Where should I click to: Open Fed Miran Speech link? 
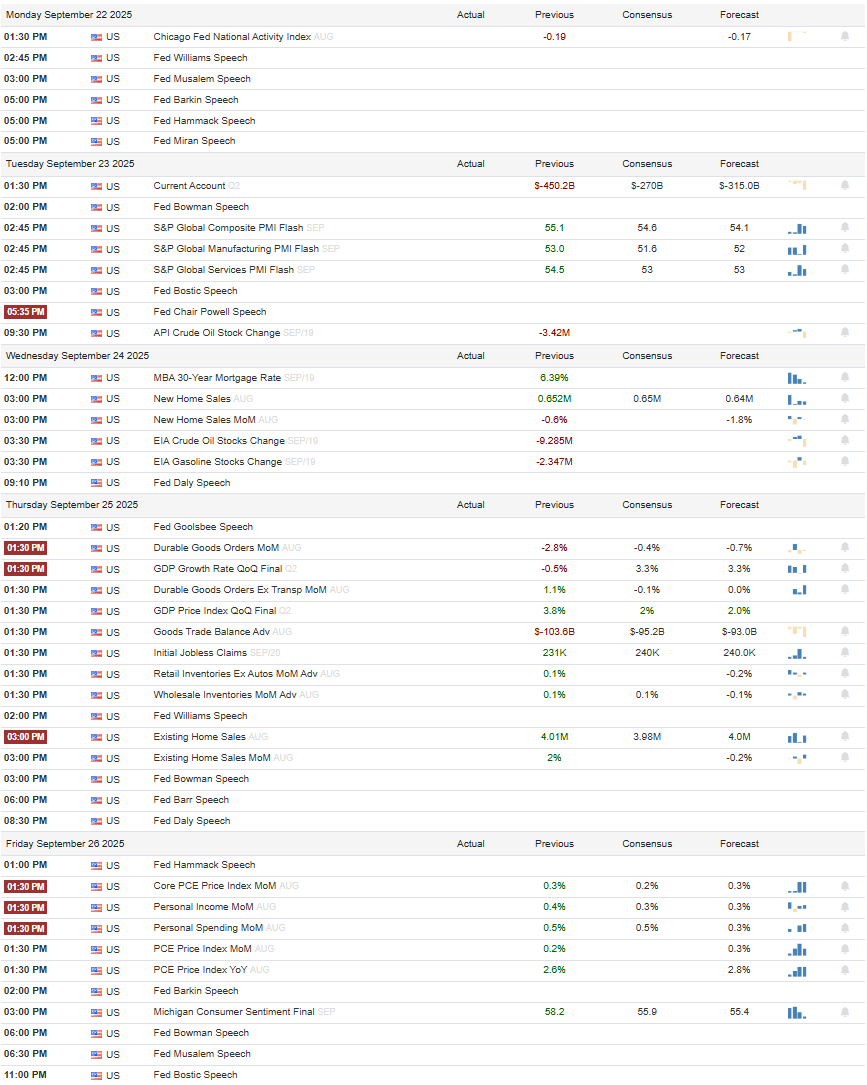(x=194, y=140)
